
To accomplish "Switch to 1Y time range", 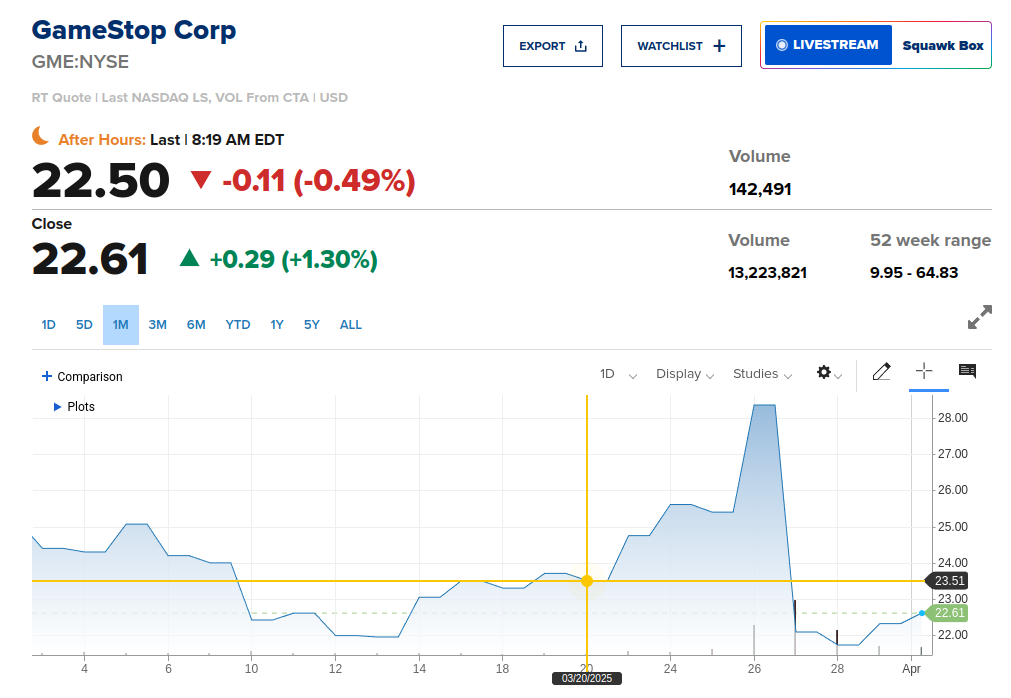I will tap(277, 325).
